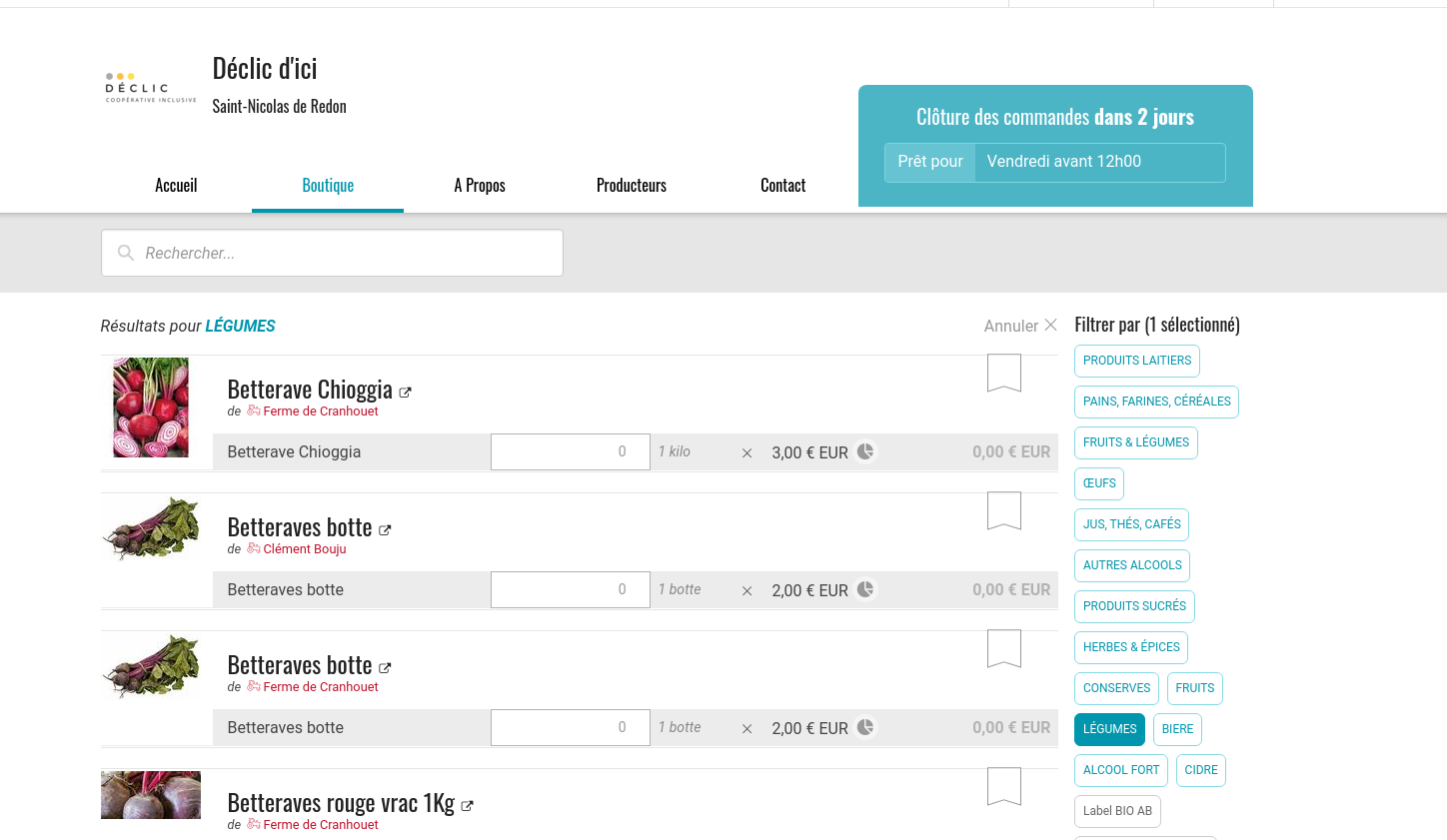
Task: Toggle the CIDRE filter
Action: 1201,770
